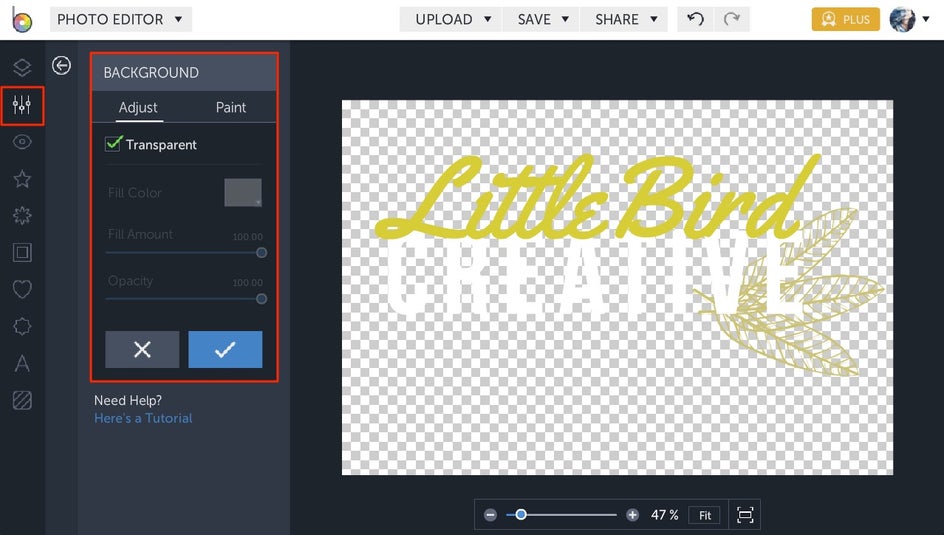Viewport: 944px width, 535px height.
Task: Go back with the circled arrow
Action: coord(61,65)
